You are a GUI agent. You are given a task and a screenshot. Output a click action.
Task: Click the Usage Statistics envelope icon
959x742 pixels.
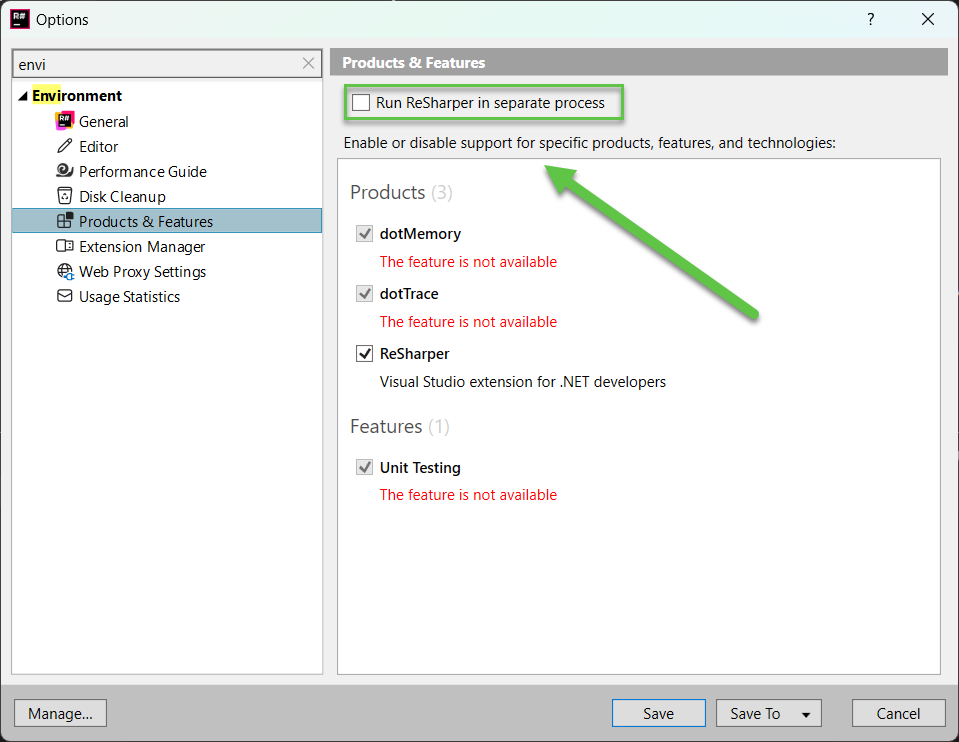point(65,296)
